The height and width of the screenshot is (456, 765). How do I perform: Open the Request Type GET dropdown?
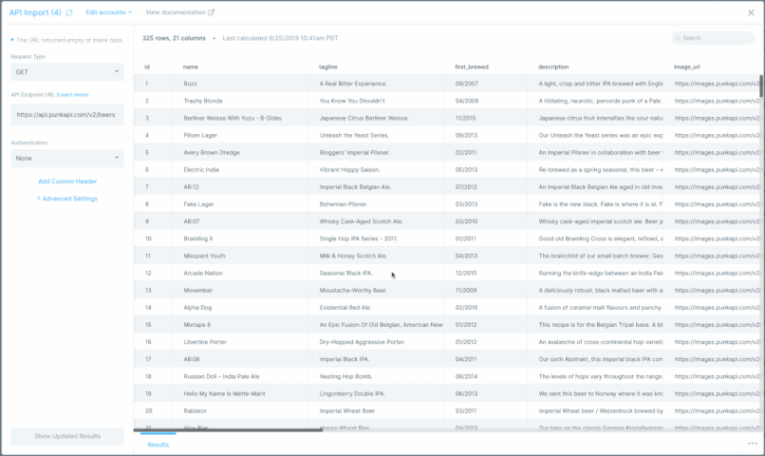point(67,72)
